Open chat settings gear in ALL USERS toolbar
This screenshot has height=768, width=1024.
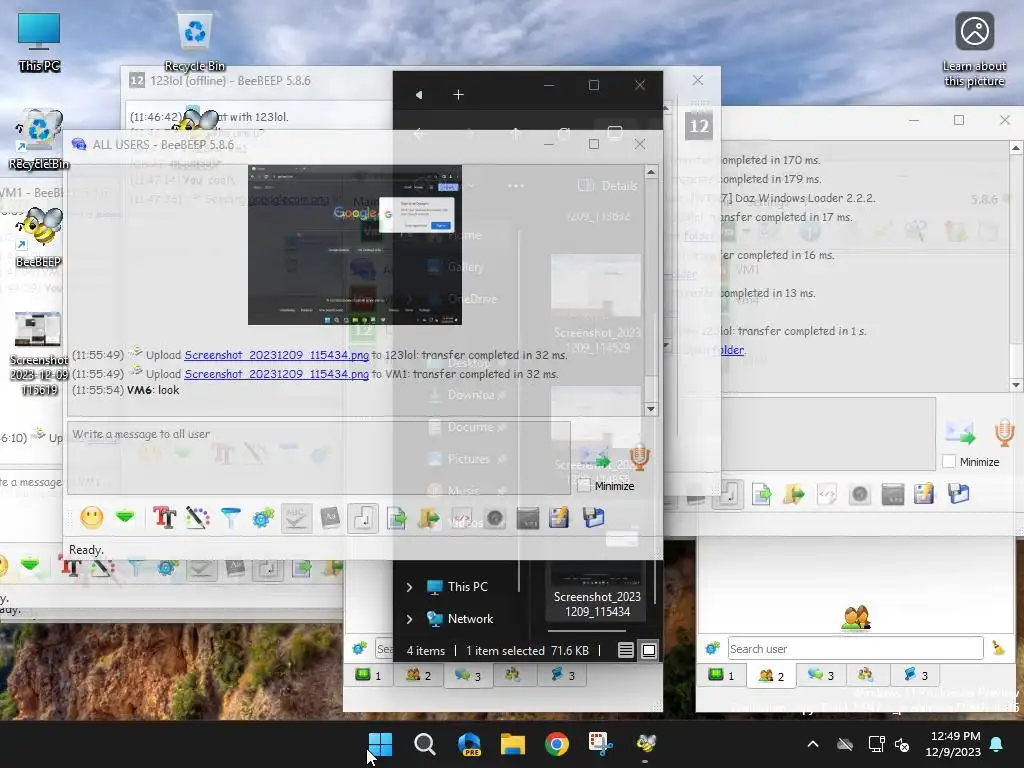[x=263, y=518]
